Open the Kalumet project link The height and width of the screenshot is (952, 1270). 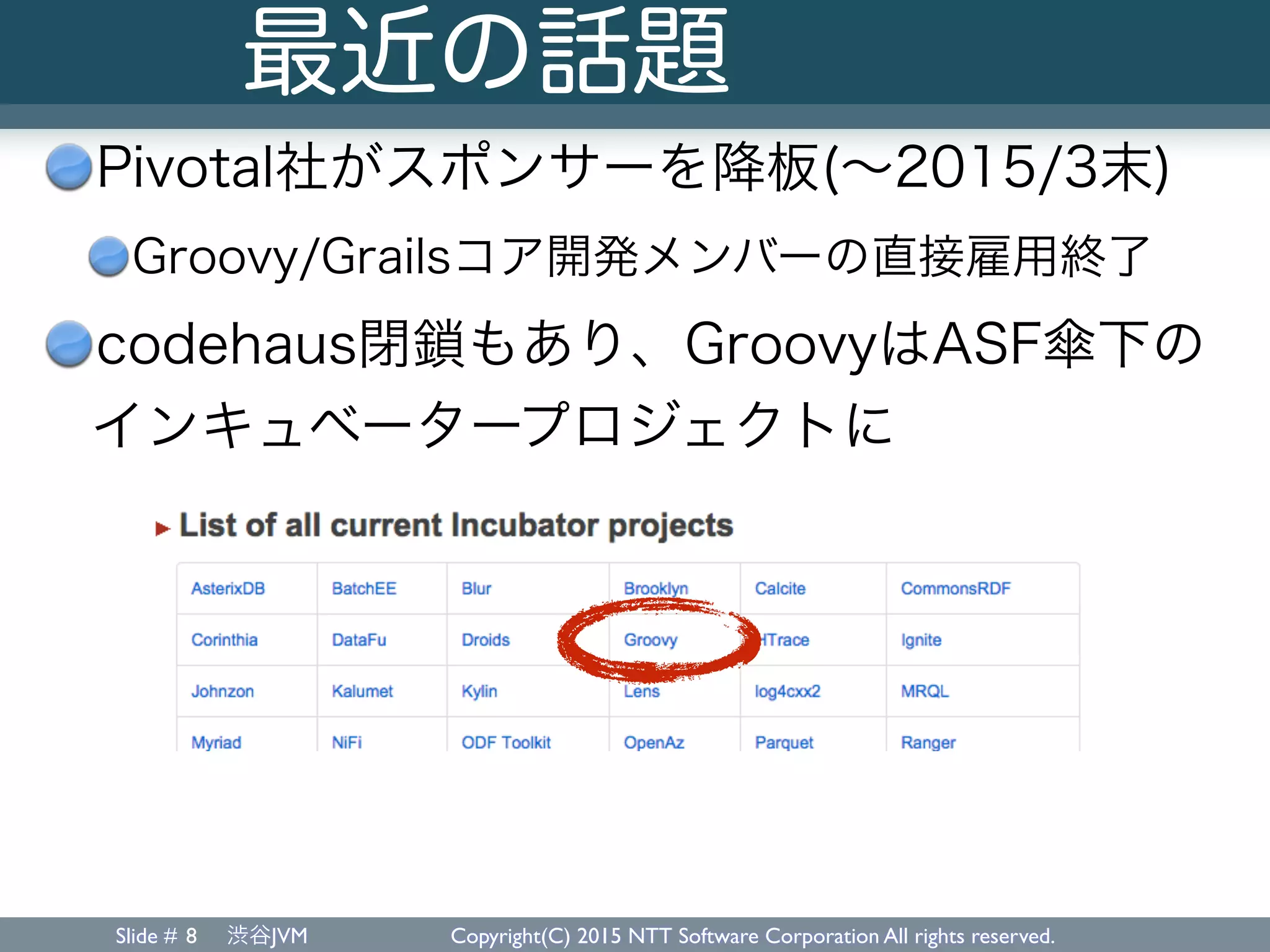point(362,691)
